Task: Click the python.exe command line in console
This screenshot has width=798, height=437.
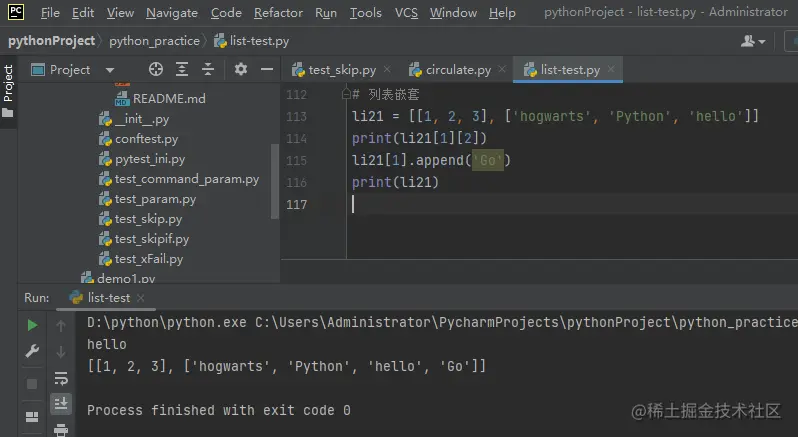Action: pos(442,323)
